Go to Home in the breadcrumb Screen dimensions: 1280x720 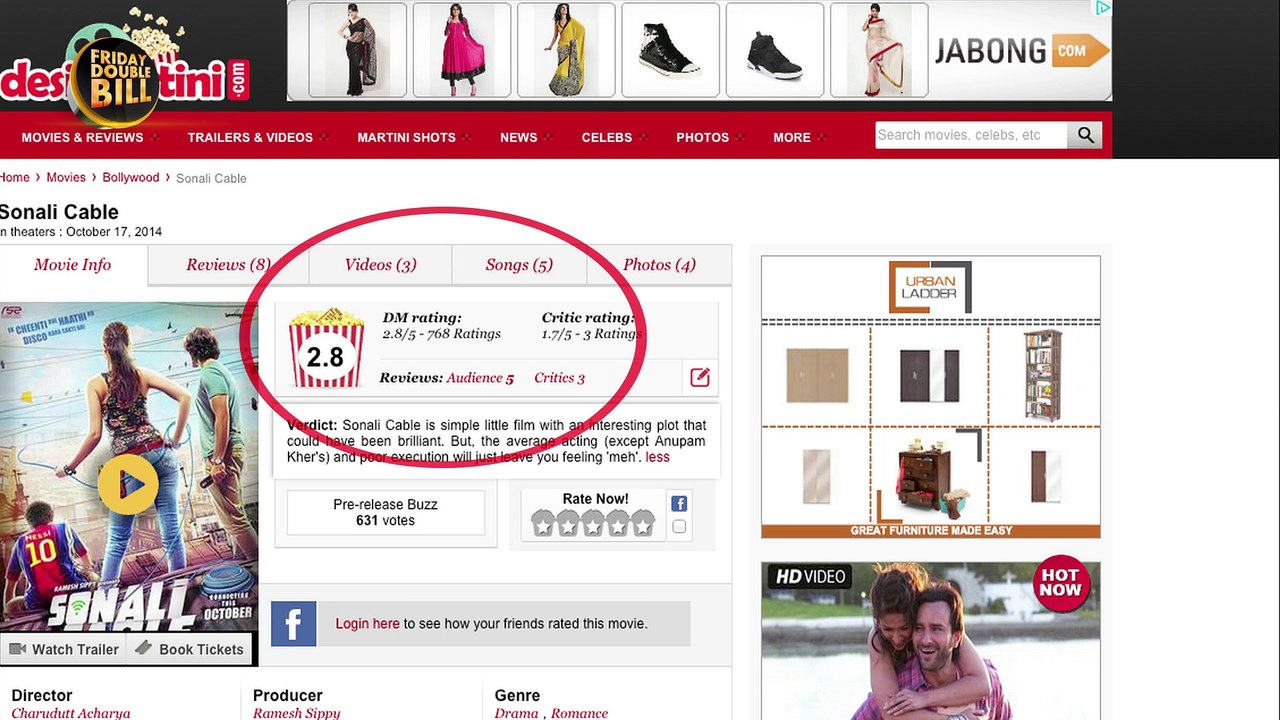[14, 177]
